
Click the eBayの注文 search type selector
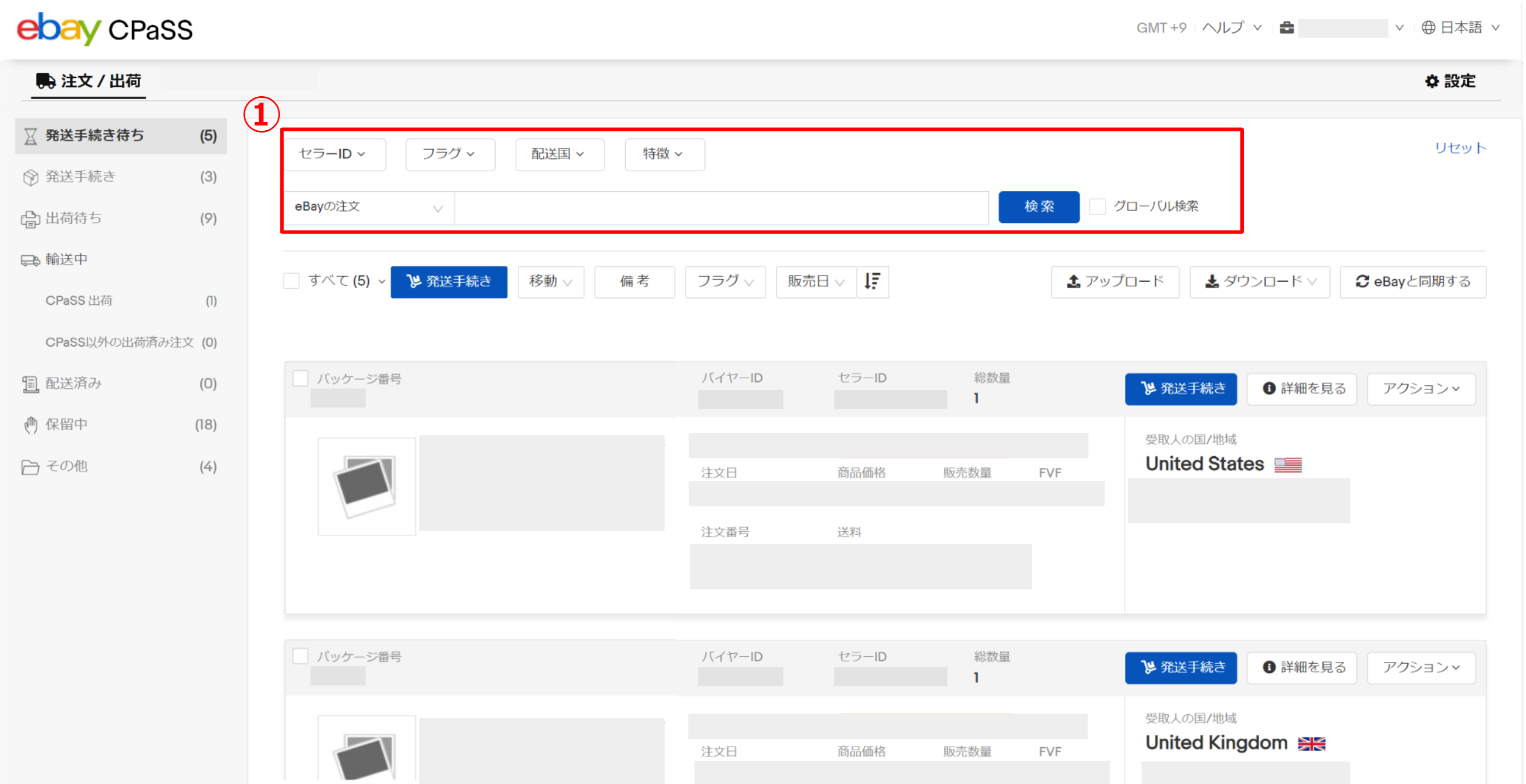coord(368,206)
